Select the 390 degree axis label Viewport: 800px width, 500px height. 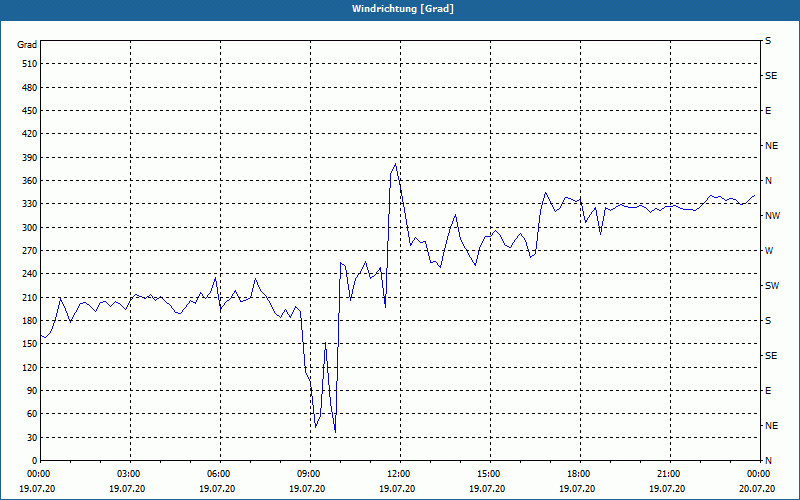point(30,158)
